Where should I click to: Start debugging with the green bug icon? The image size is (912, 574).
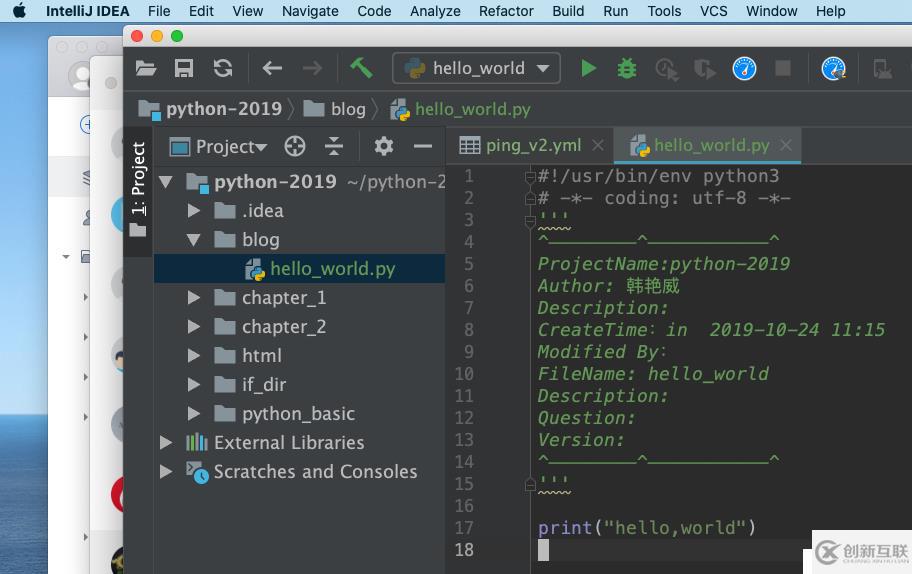[627, 69]
